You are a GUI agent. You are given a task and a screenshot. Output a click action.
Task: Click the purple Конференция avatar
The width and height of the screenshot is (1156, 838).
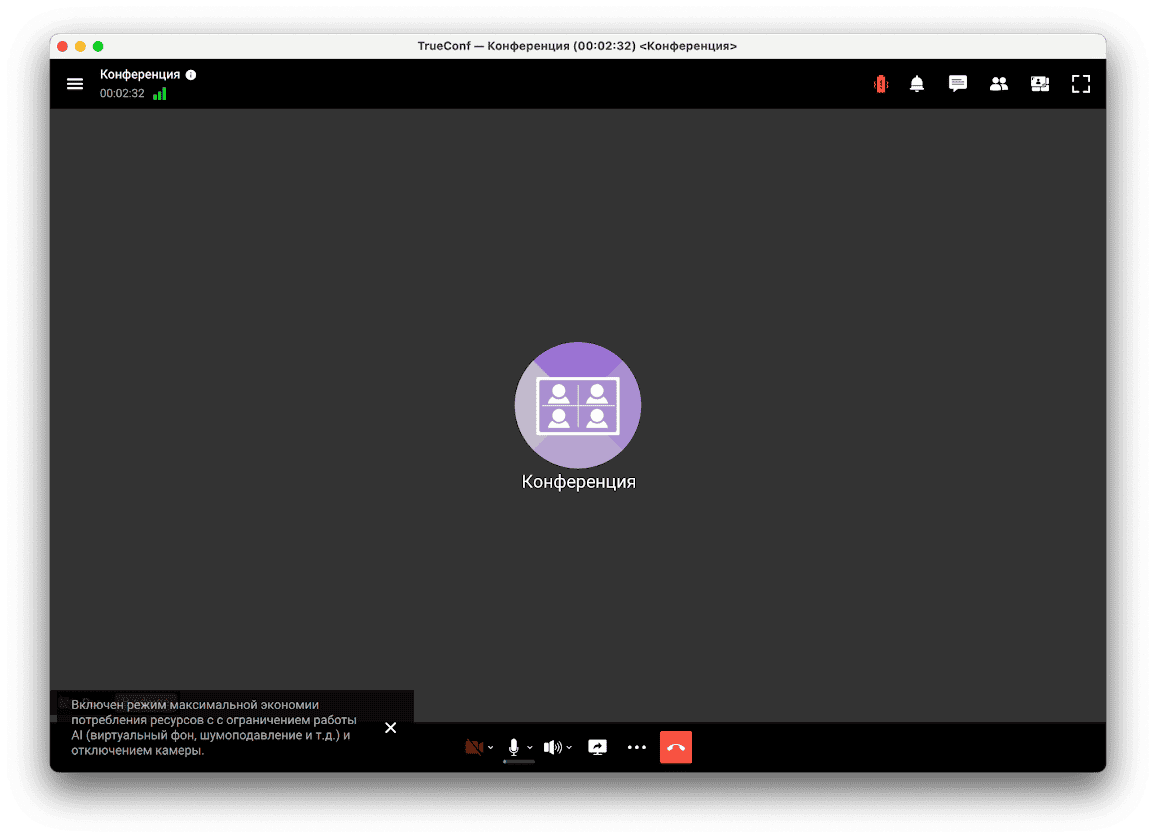(x=578, y=405)
